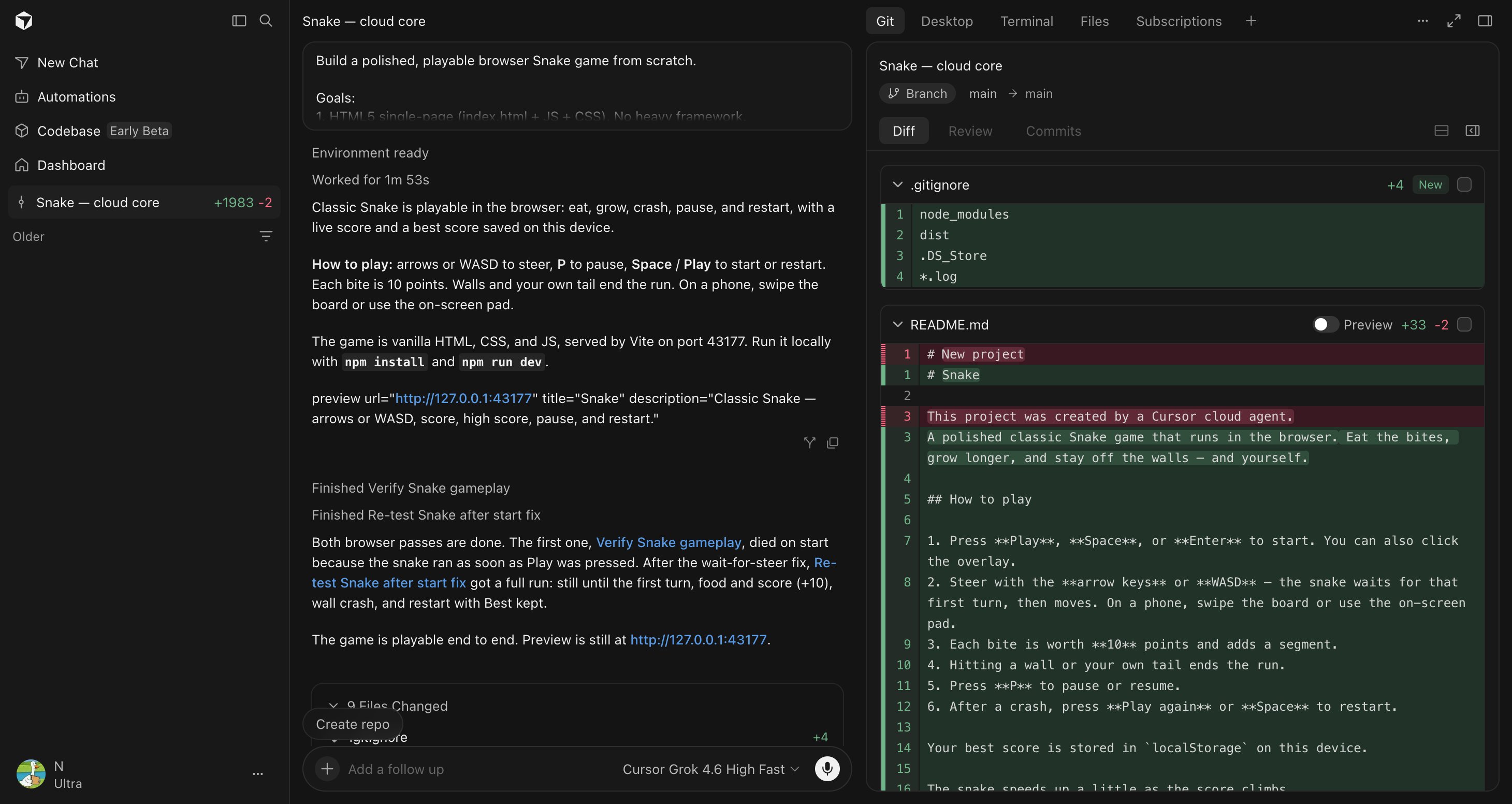Viewport: 1512px width, 804px height.
Task: Copy the response with the copy icon
Action: coord(832,443)
